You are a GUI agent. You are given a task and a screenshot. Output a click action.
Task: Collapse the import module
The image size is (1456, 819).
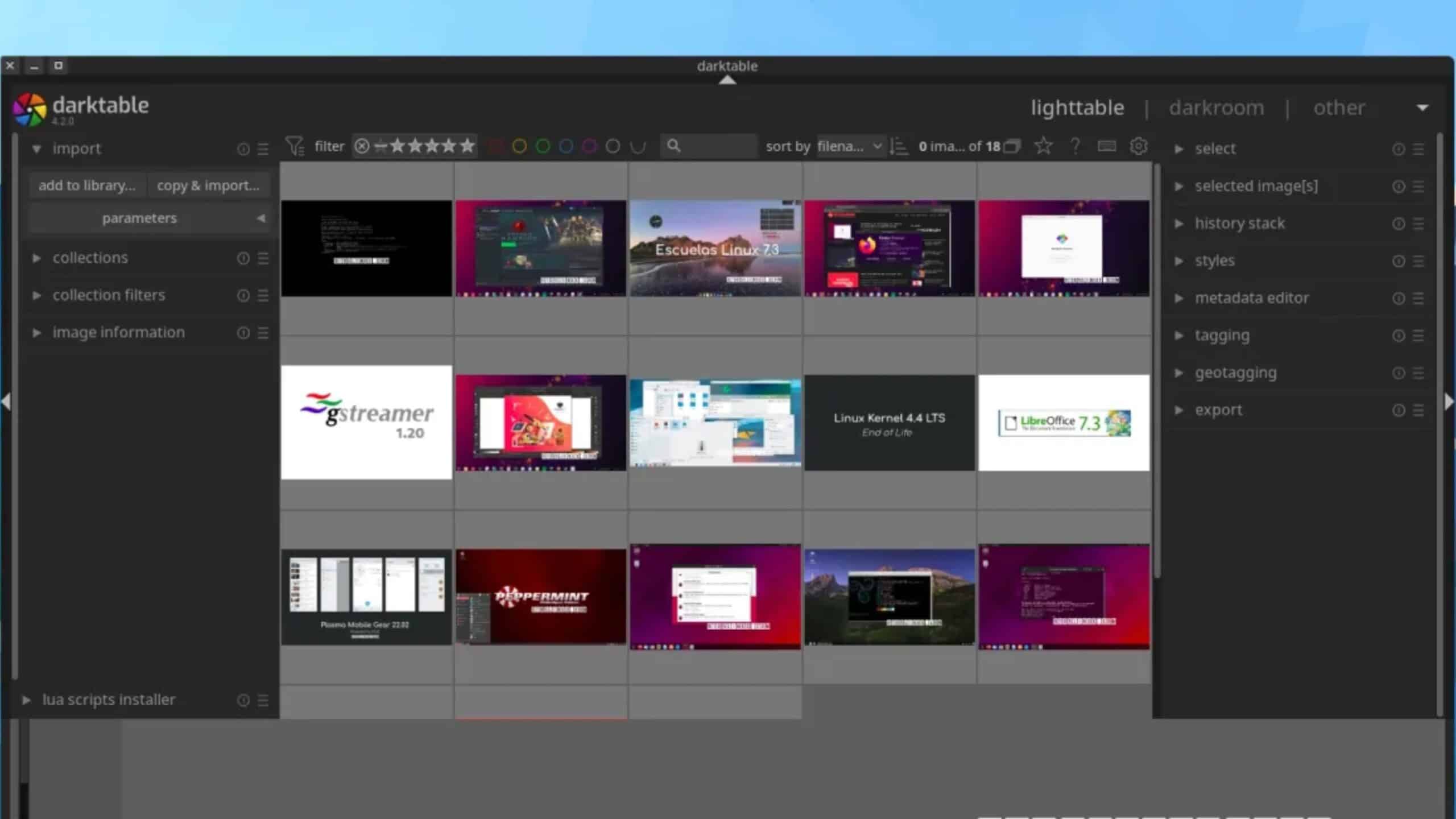point(36,149)
